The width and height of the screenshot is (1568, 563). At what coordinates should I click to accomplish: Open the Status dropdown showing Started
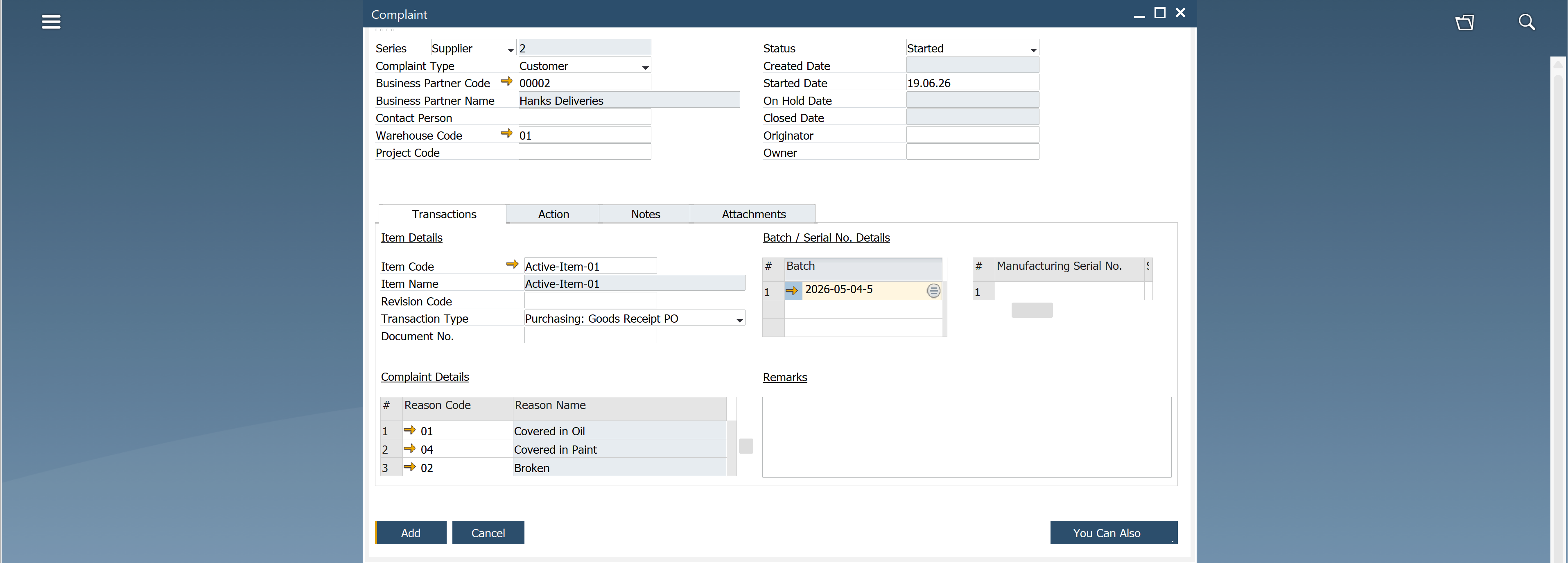pyautogui.click(x=1033, y=49)
